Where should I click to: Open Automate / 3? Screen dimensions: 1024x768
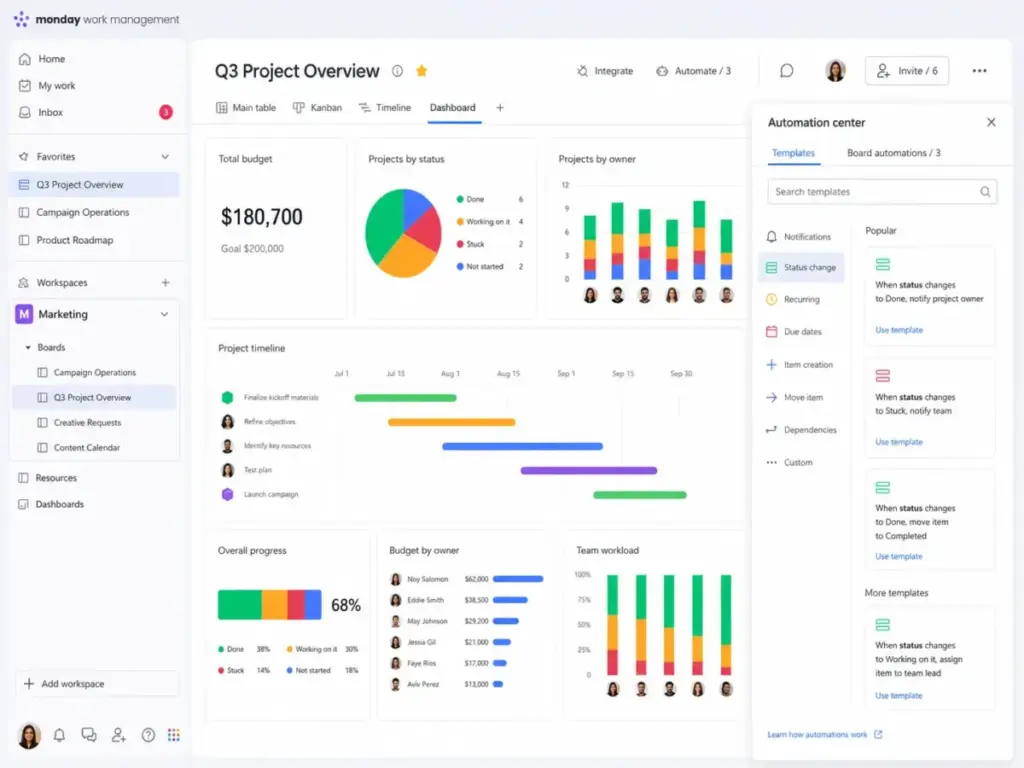pyautogui.click(x=694, y=71)
